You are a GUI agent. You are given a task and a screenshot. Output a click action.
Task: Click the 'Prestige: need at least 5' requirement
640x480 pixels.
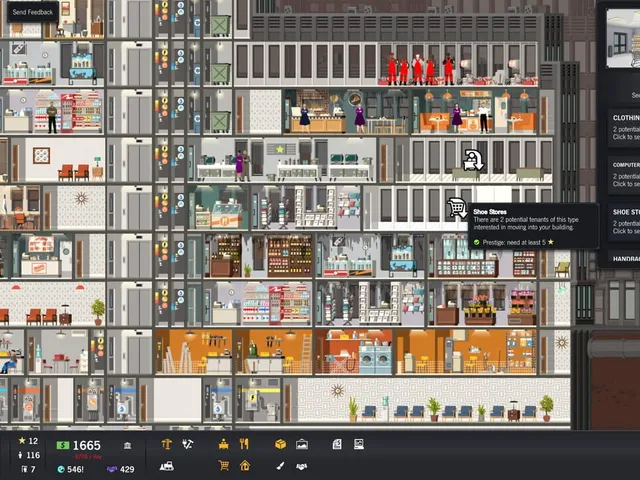pyautogui.click(x=514, y=242)
